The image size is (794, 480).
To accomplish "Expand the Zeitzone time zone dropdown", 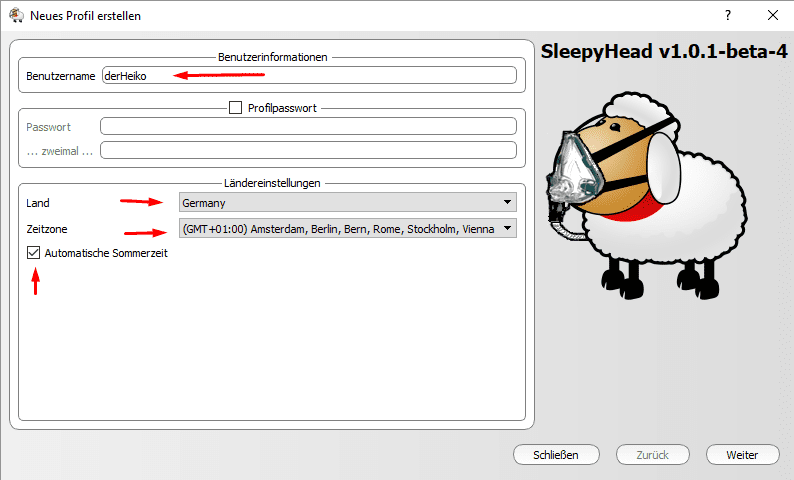I will tap(347, 229).
